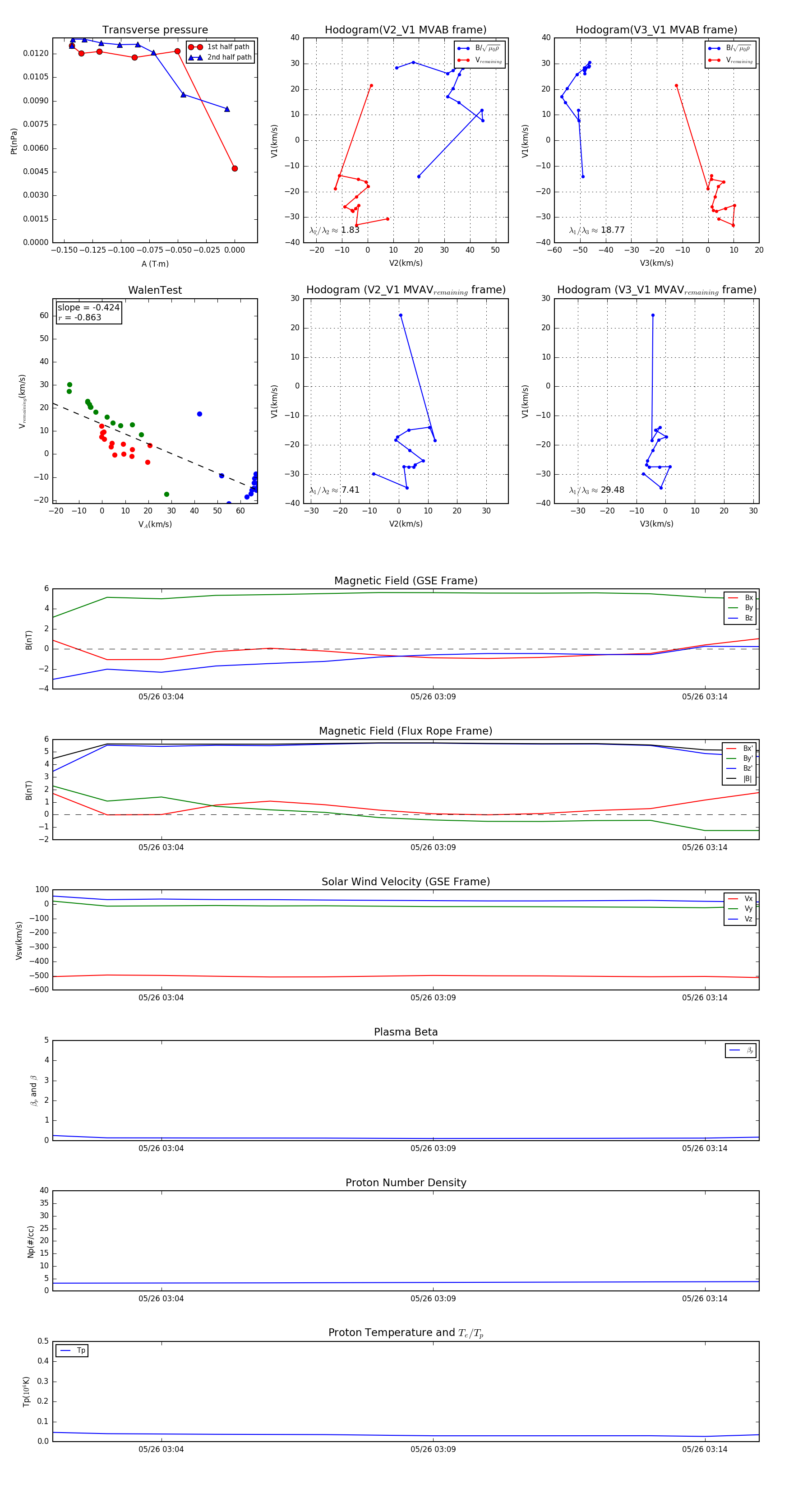Select "Bx'" in the flux rope legend
The image size is (812, 1489).
740,749
